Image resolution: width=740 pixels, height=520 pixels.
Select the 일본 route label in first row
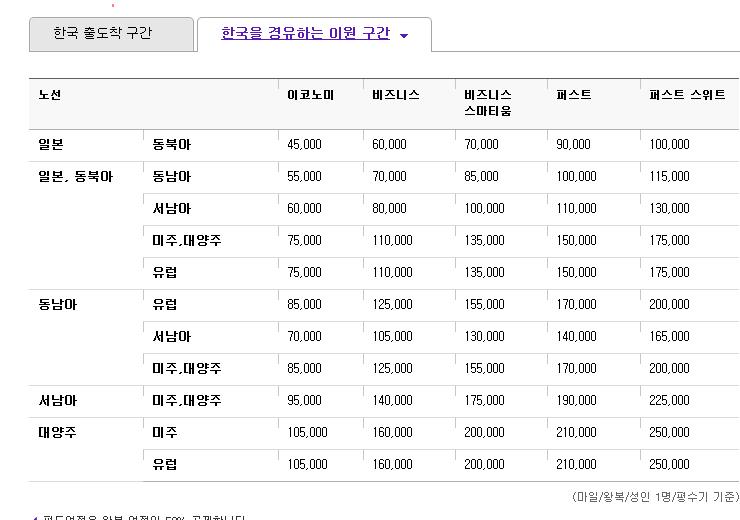coord(51,144)
